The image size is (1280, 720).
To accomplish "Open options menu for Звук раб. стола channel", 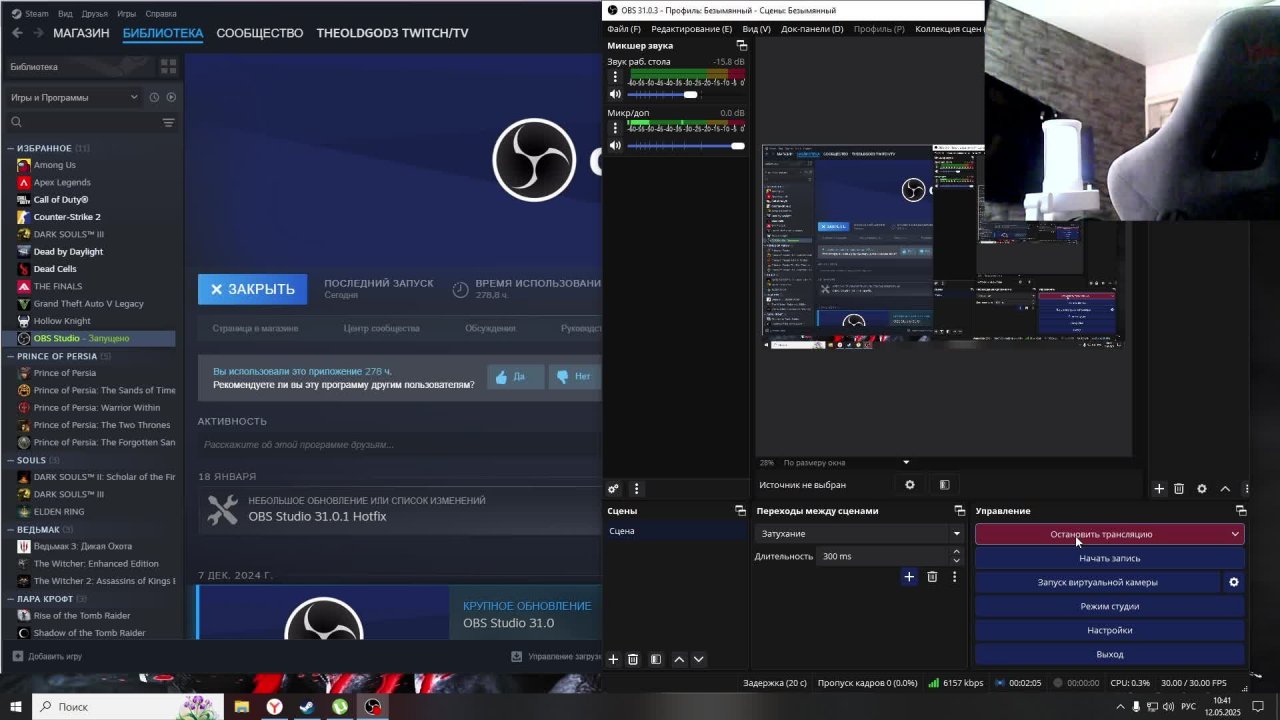I will point(615,77).
